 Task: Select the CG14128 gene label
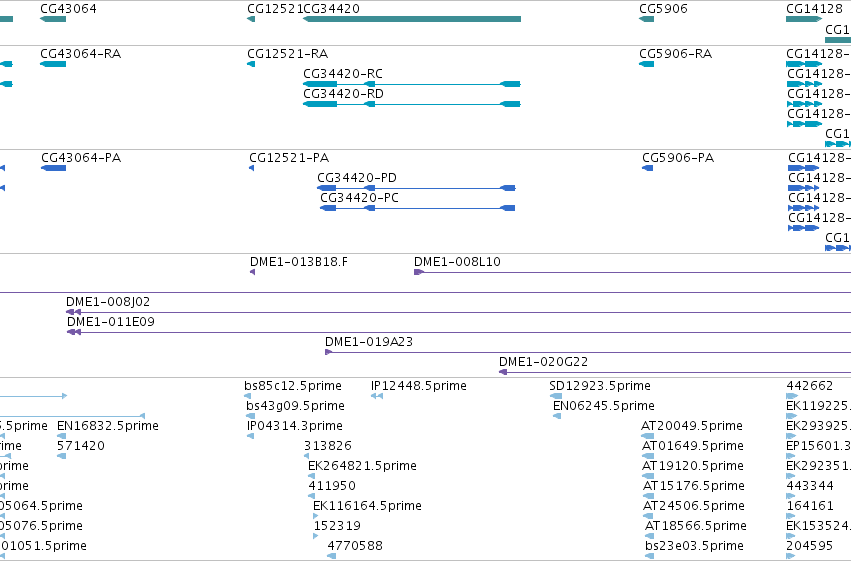tap(814, 9)
